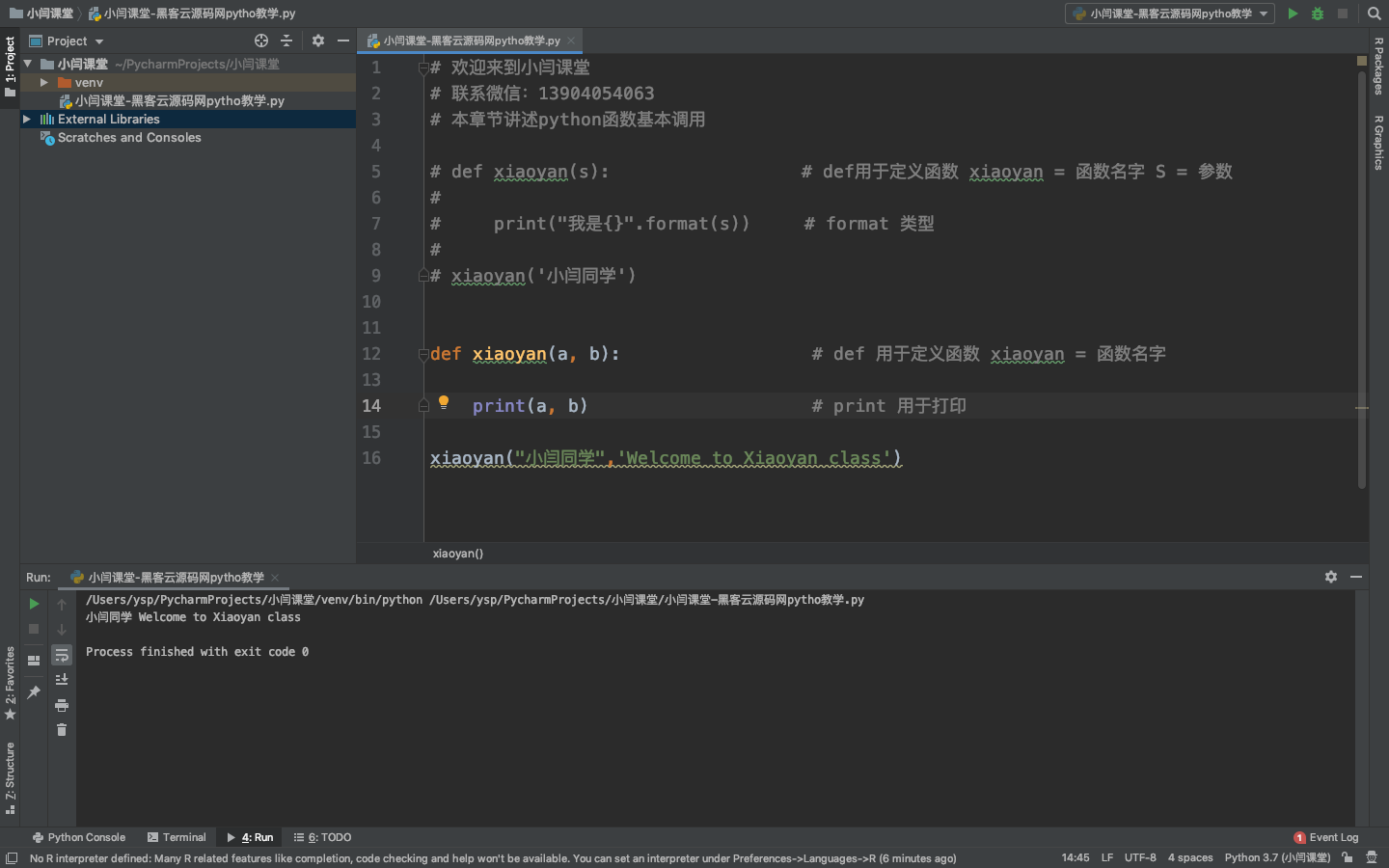
Task: Expand External Libraries node
Action: (27, 120)
